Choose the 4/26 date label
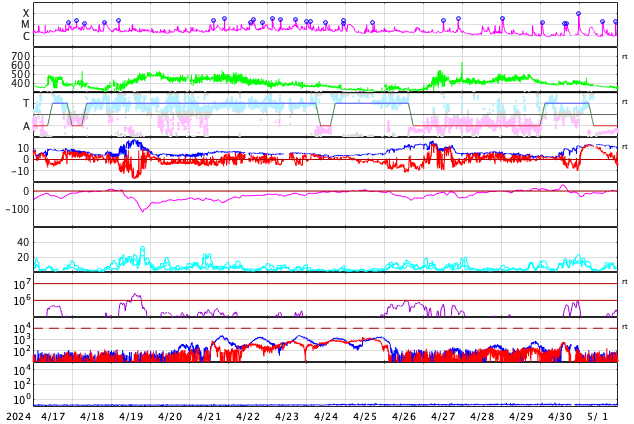The image size is (634, 424). pos(404,416)
